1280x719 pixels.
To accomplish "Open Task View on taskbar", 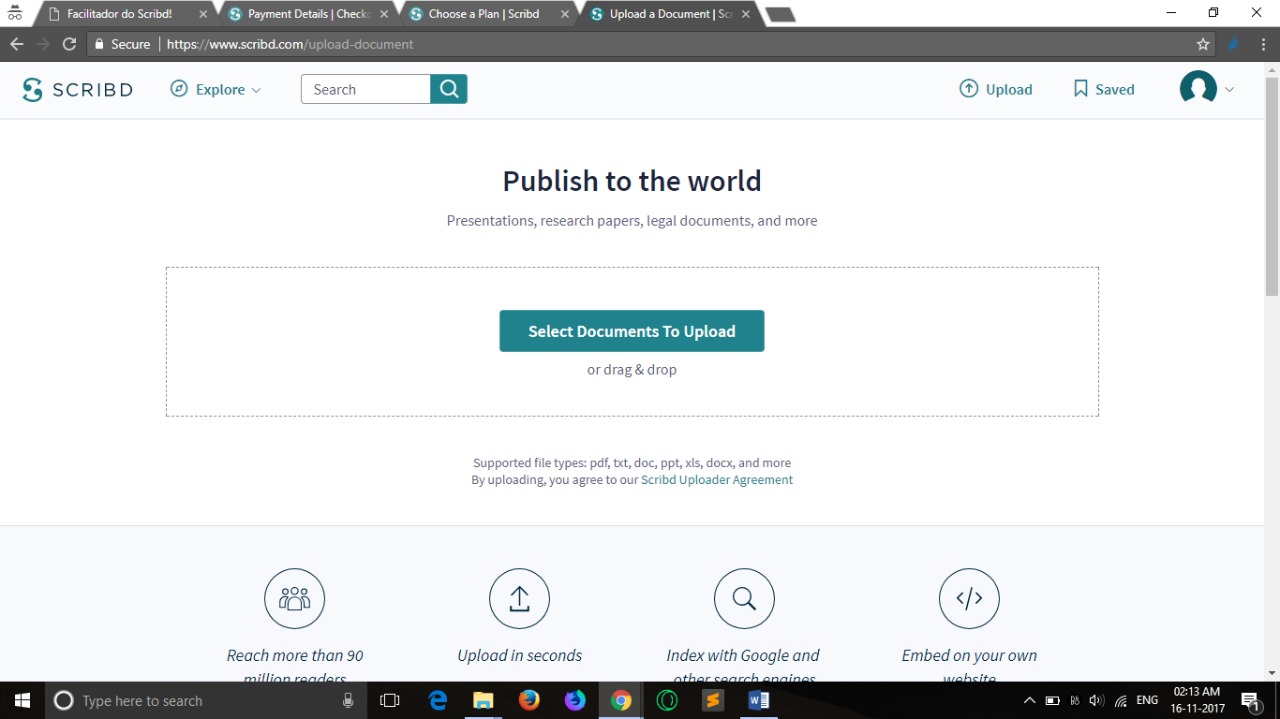I will pyautogui.click(x=390, y=700).
